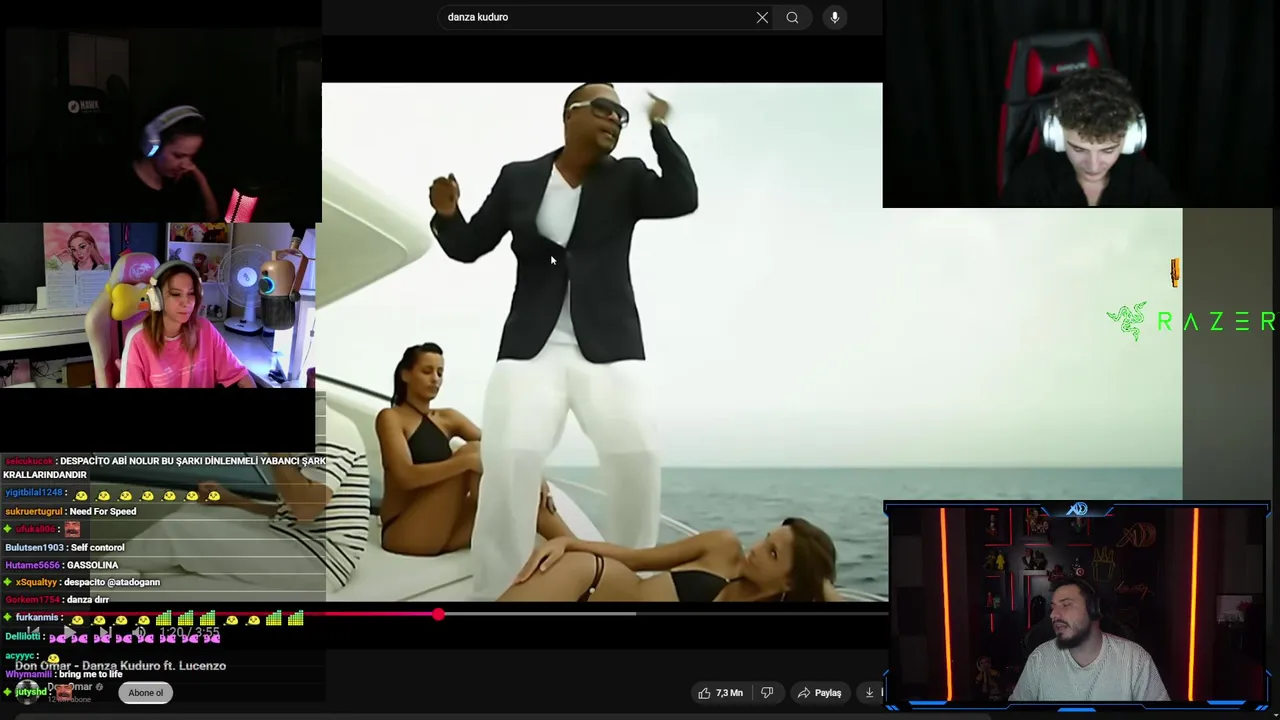This screenshot has height=720, width=1280.
Task: Click the channel avatar beside Abone ol
Action: pyautogui.click(x=28, y=691)
